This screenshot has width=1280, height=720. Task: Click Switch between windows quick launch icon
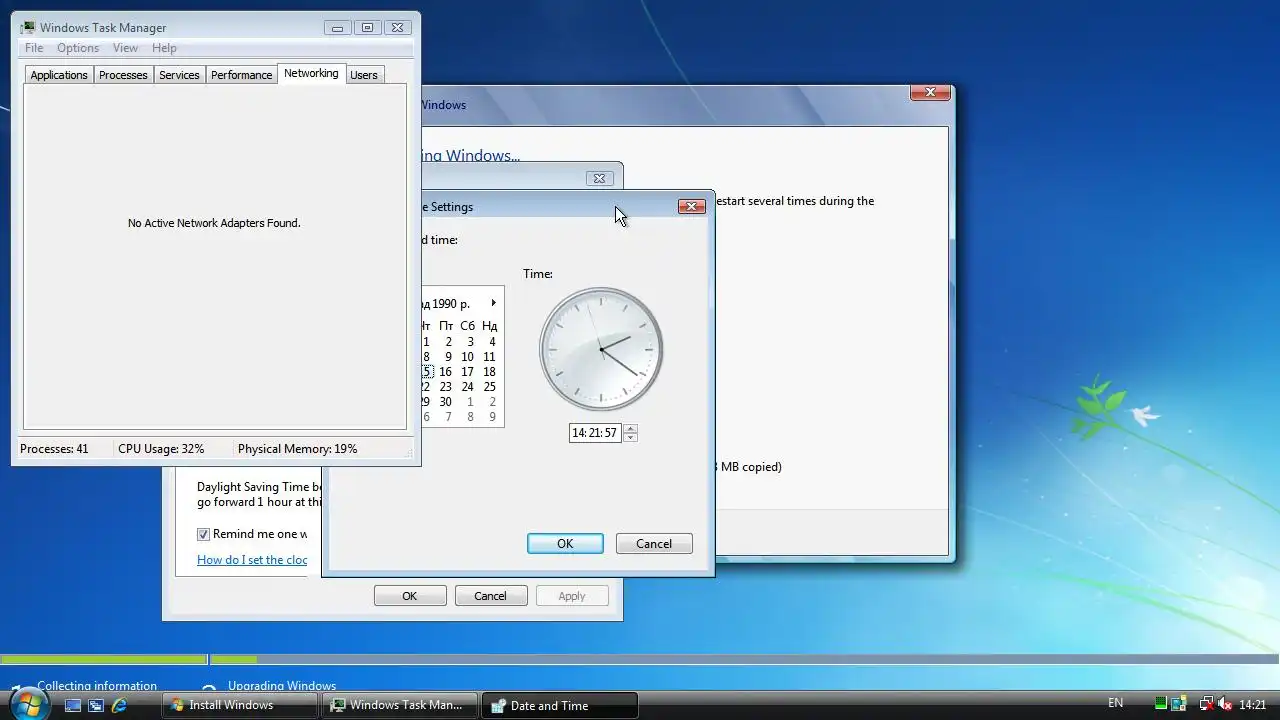pos(96,705)
